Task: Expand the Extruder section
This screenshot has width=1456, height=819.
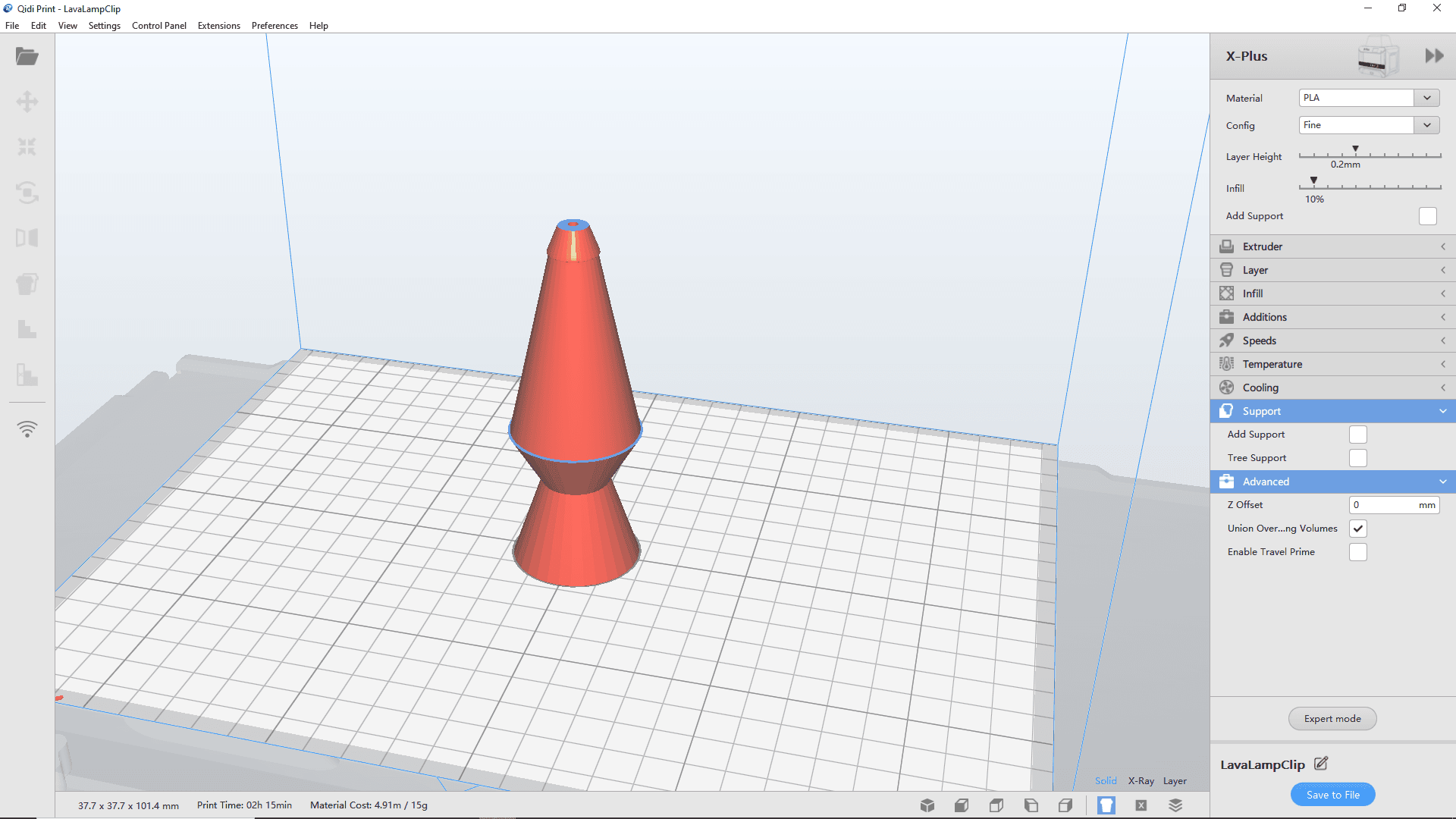Action: click(x=1332, y=246)
